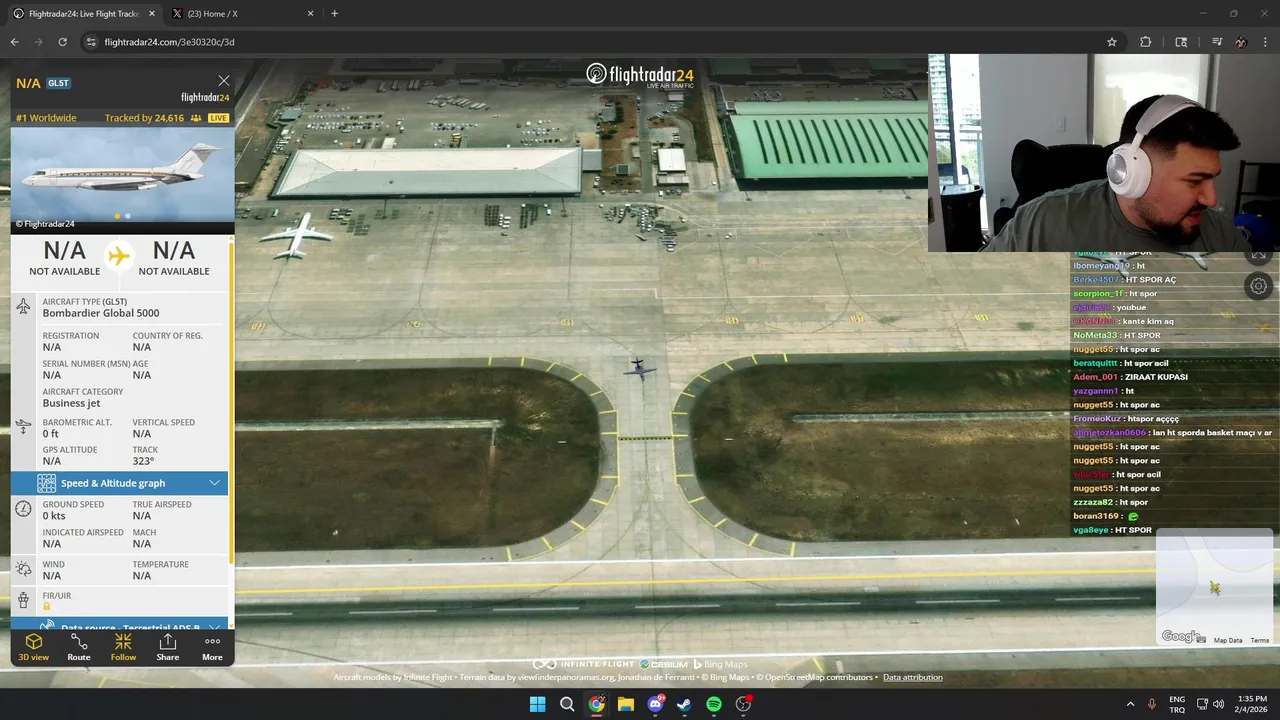Open the Route button in bottom toolbar
Screen dimensions: 1280x720
click(x=79, y=647)
